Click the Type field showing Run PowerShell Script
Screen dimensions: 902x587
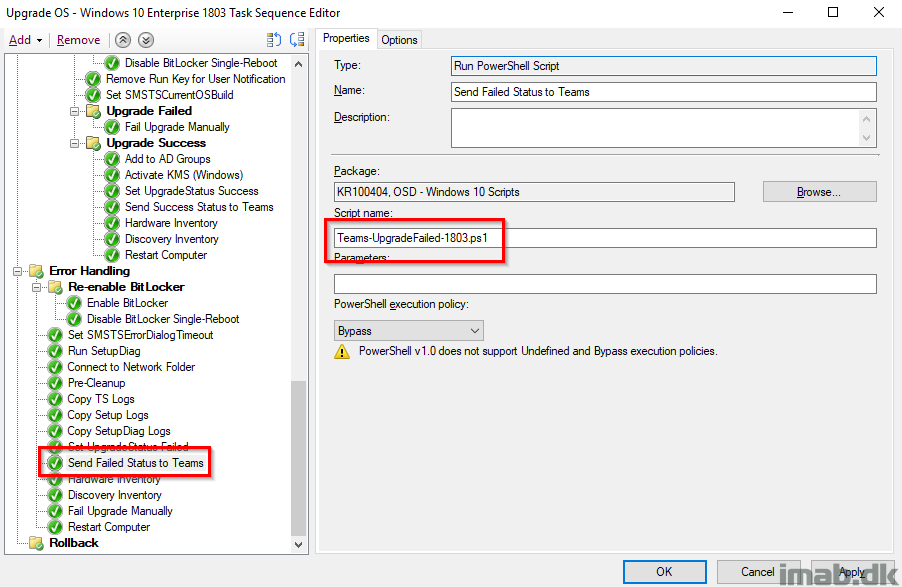tap(664, 66)
